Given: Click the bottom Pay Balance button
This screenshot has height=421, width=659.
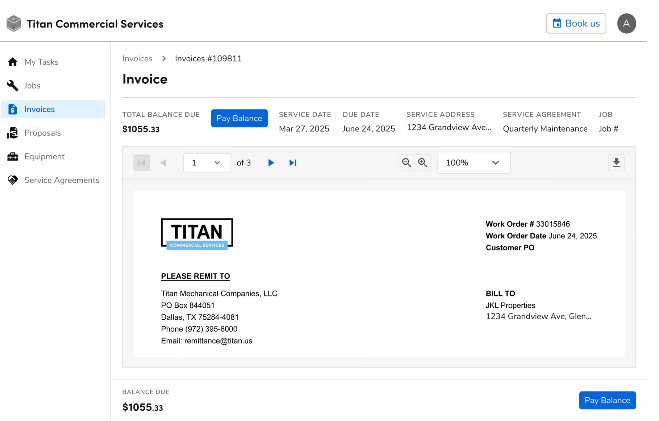Looking at the screenshot, I should tap(607, 400).
